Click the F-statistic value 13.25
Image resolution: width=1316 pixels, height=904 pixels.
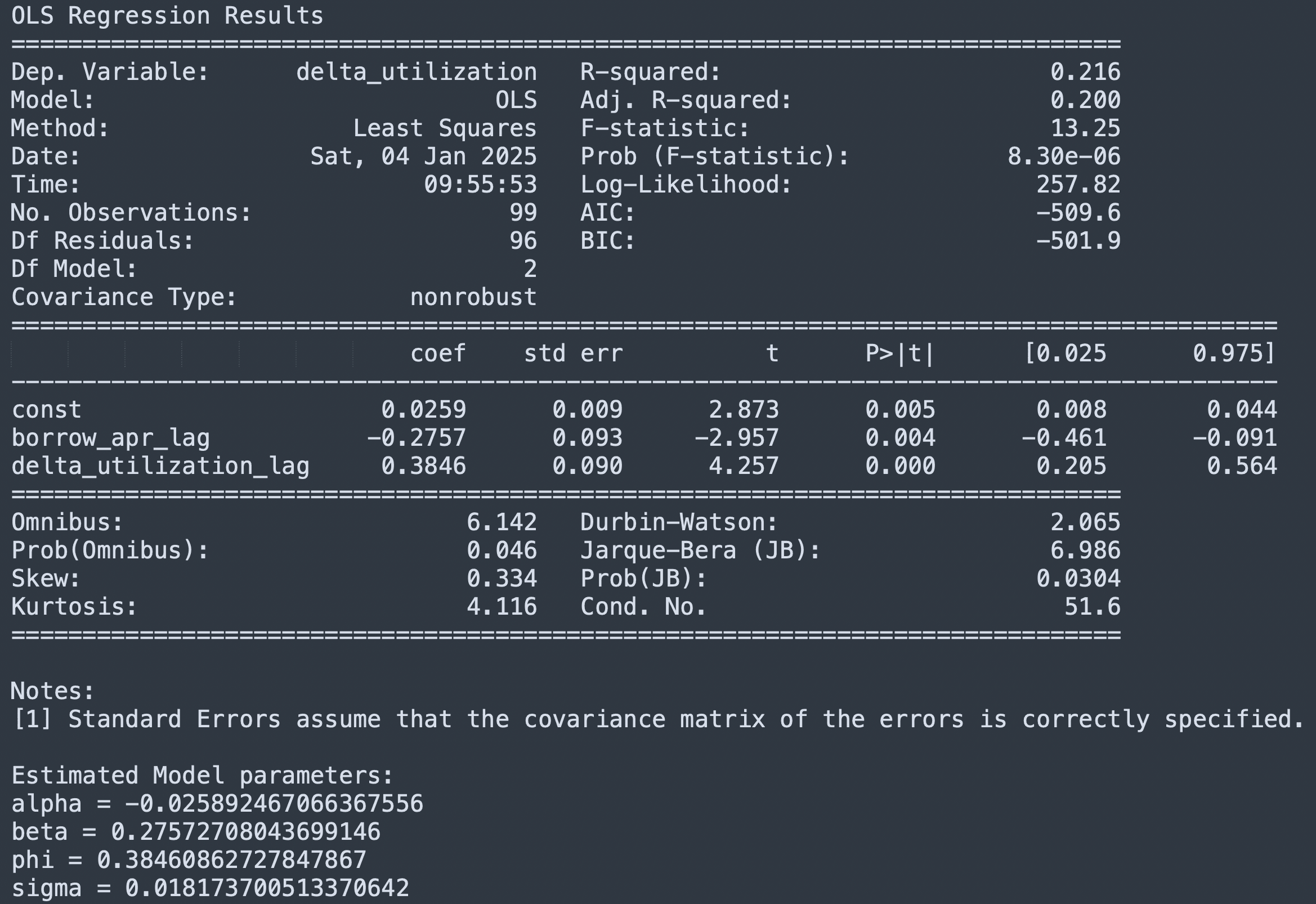(x=1085, y=128)
